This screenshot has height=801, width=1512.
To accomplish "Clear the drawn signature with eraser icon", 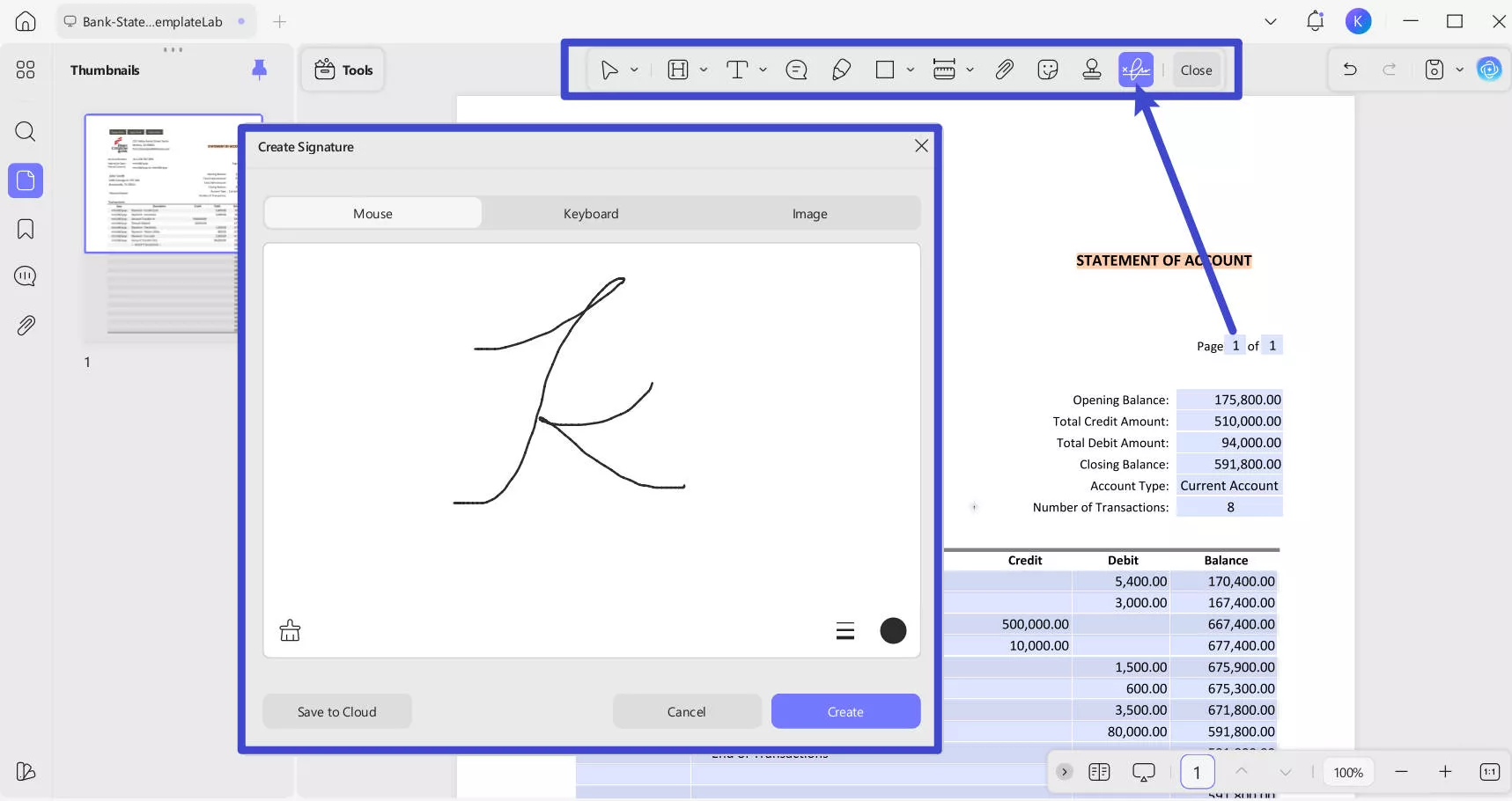I will click(290, 630).
